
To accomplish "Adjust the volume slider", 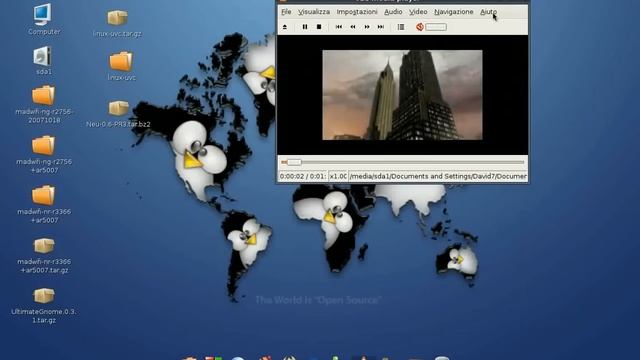I will click(x=436, y=27).
